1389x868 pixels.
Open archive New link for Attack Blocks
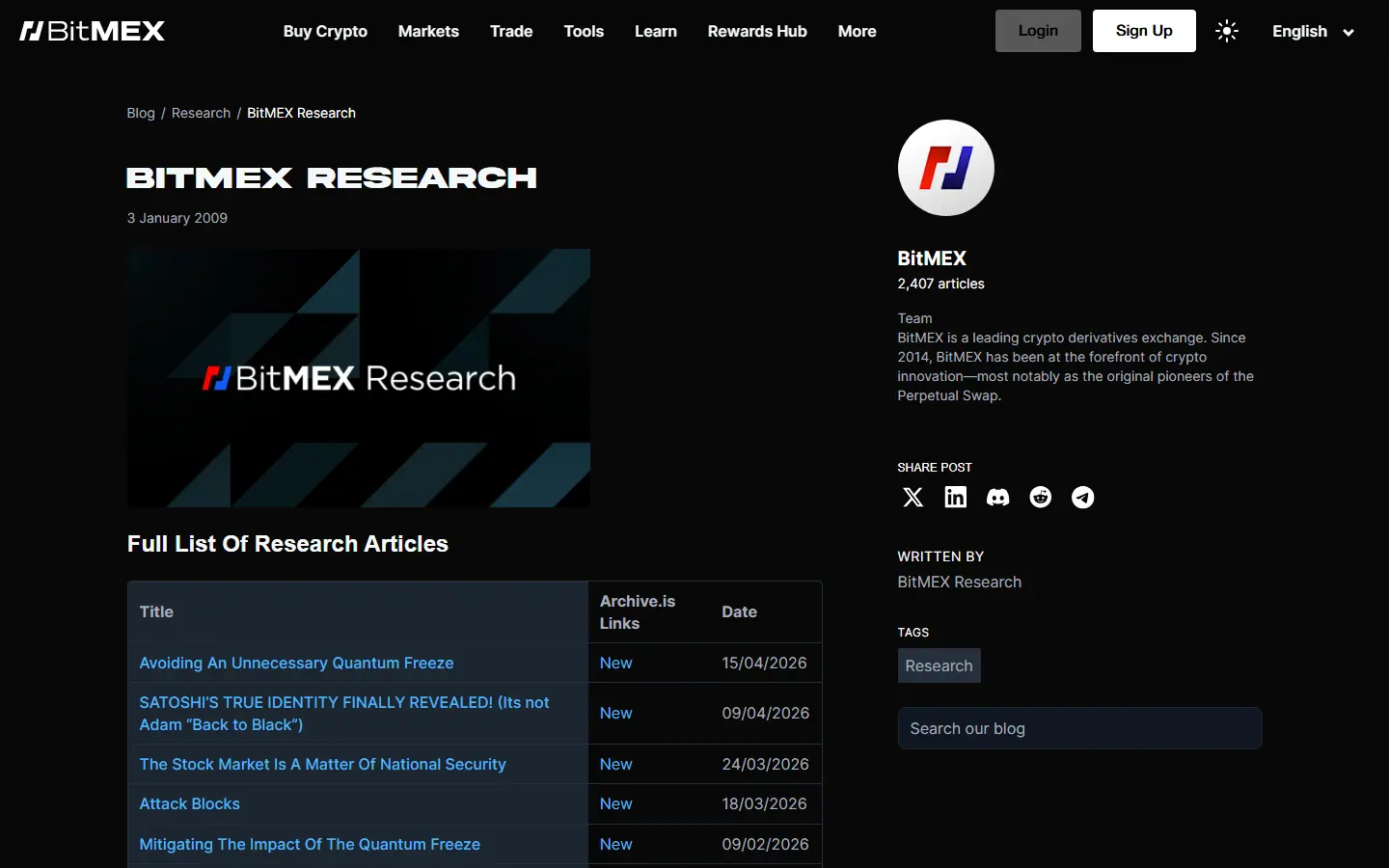point(615,803)
